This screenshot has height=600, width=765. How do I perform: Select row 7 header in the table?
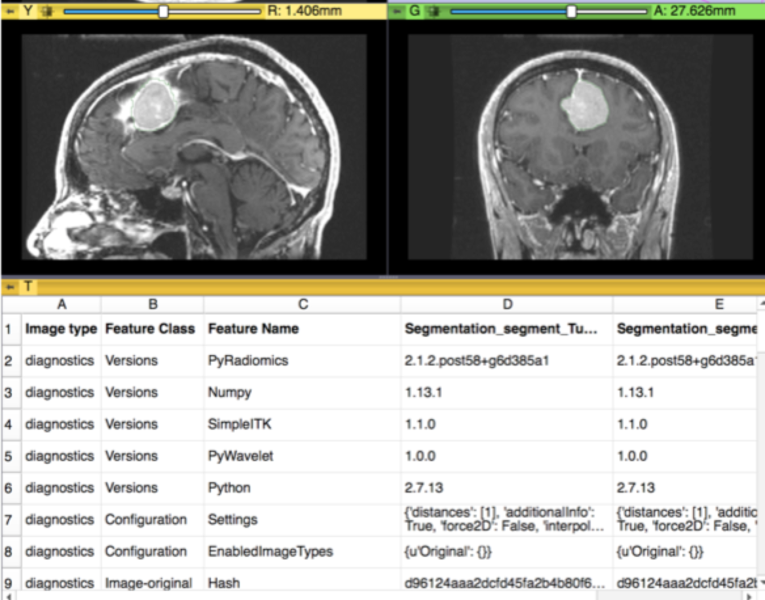pyautogui.click(x=9, y=520)
